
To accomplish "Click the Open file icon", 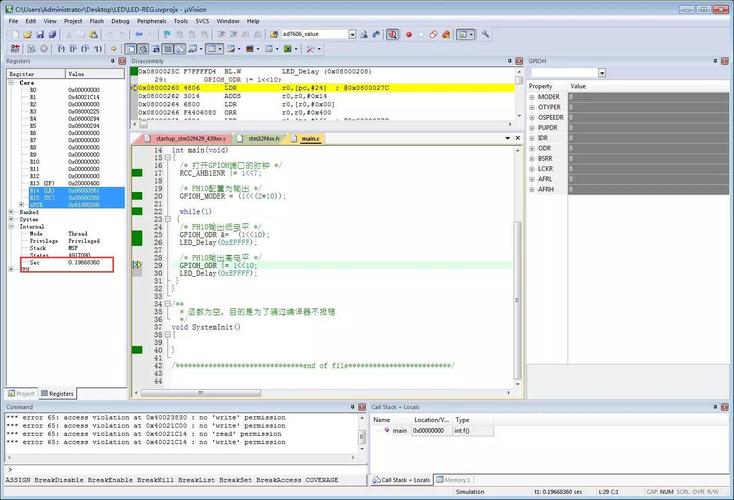I will coord(28,34).
